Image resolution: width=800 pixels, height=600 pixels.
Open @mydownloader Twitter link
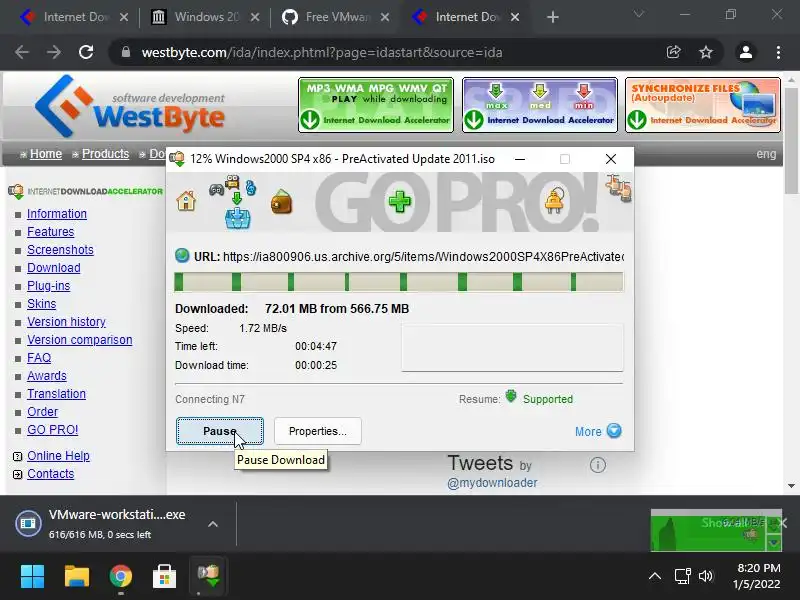[492, 483]
